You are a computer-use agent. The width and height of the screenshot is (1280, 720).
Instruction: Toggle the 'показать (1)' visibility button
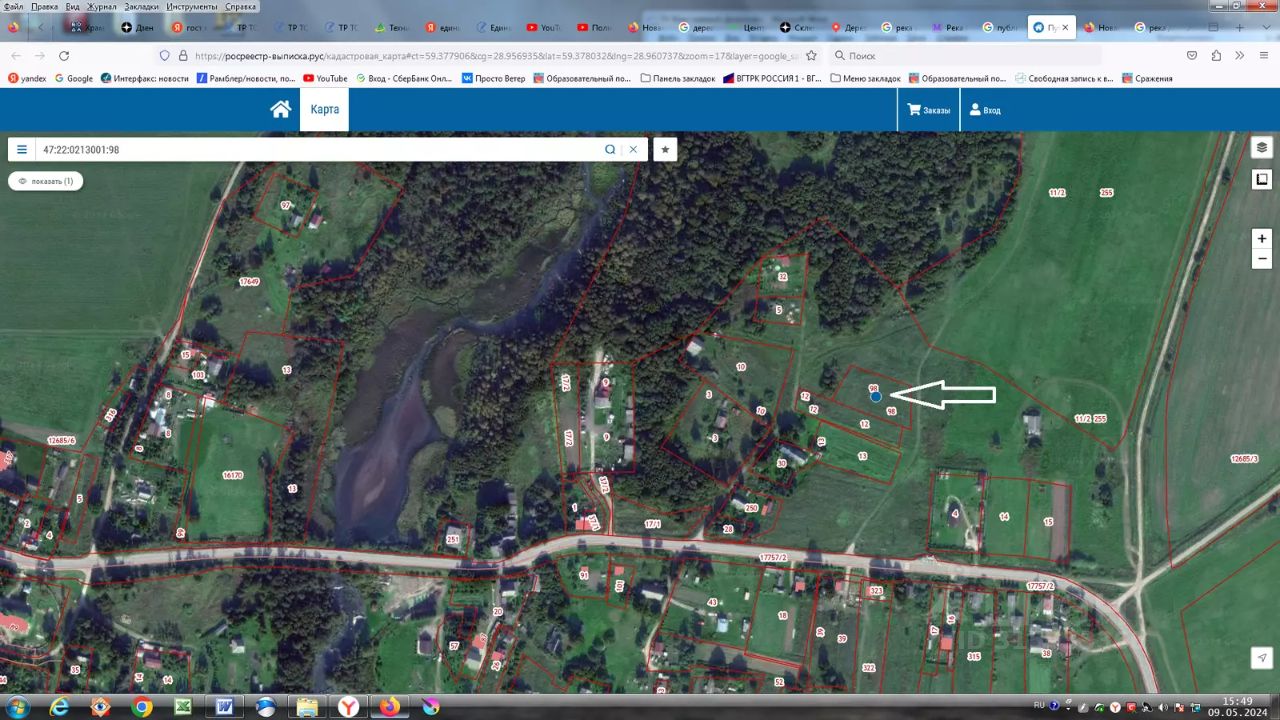pos(46,181)
